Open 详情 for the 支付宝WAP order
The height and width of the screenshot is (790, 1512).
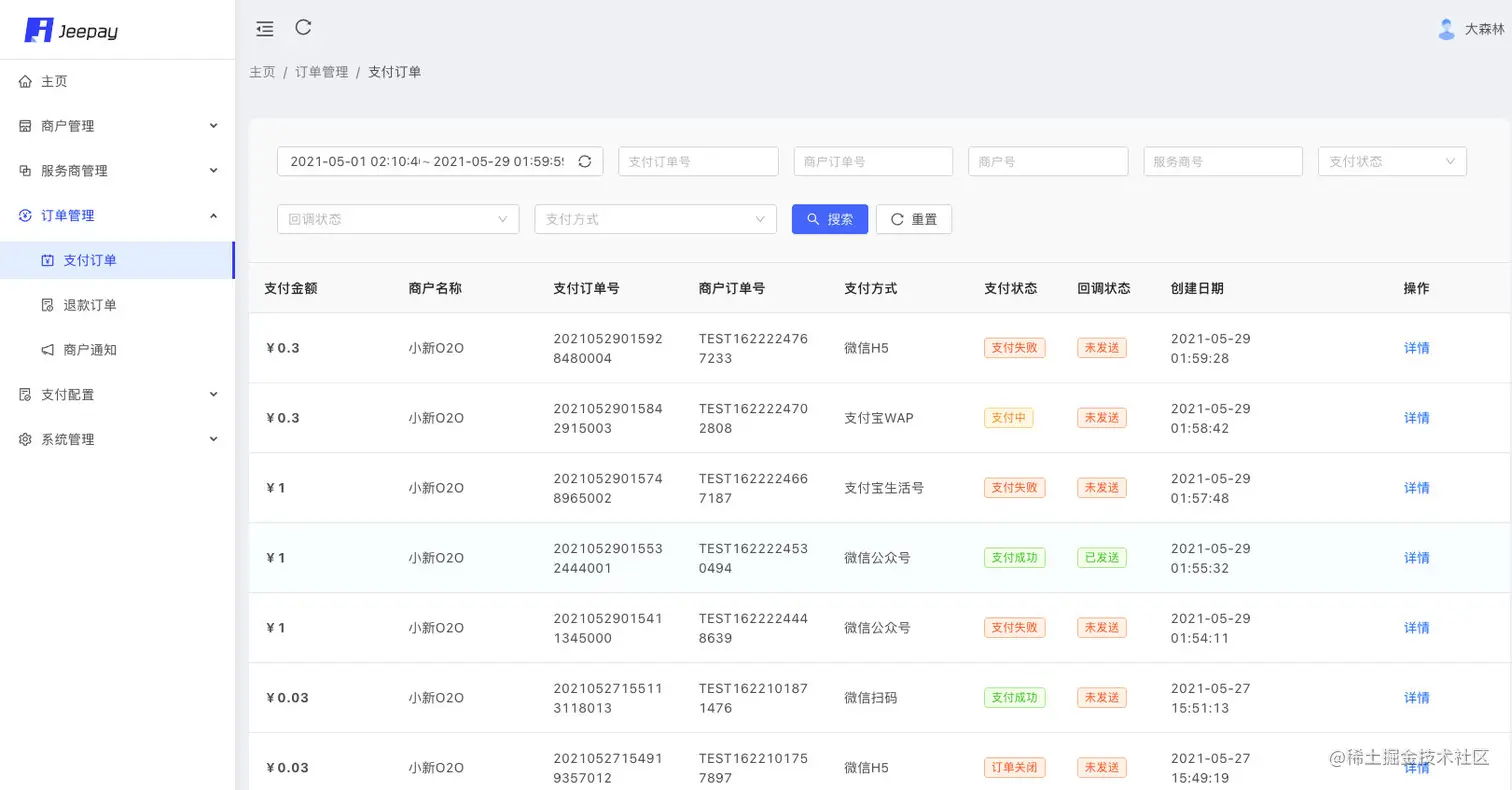tap(1417, 418)
